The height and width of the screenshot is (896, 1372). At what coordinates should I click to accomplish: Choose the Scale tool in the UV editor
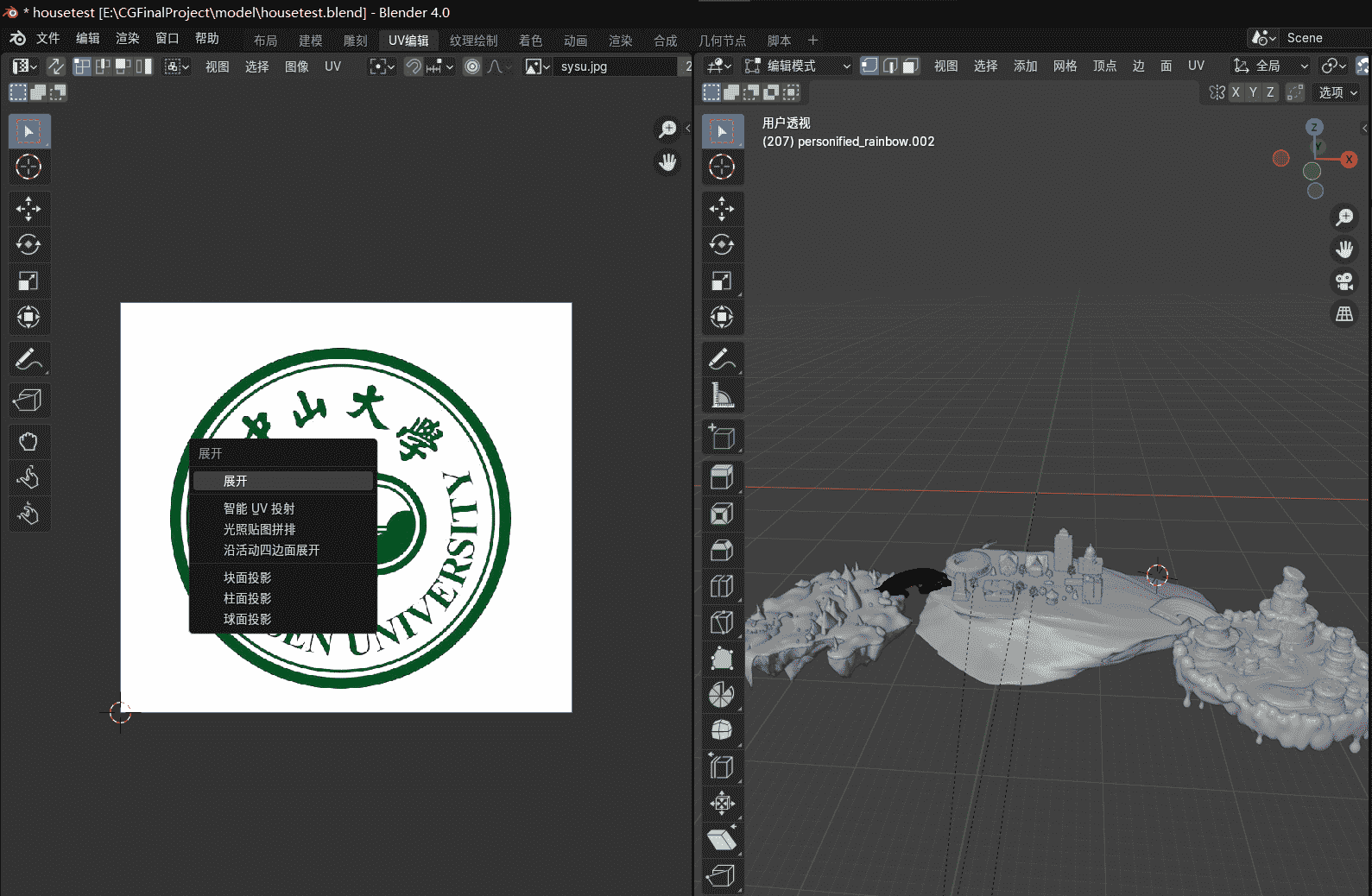click(29, 281)
